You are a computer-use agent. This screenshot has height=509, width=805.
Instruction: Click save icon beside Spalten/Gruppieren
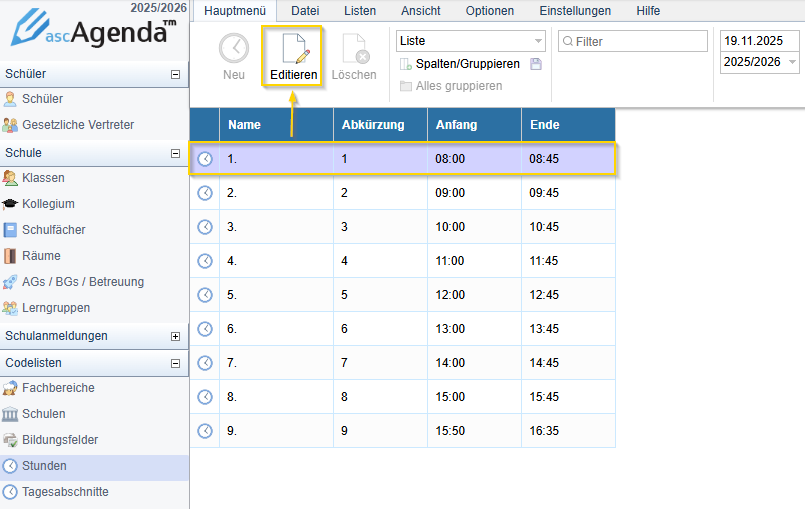536,64
